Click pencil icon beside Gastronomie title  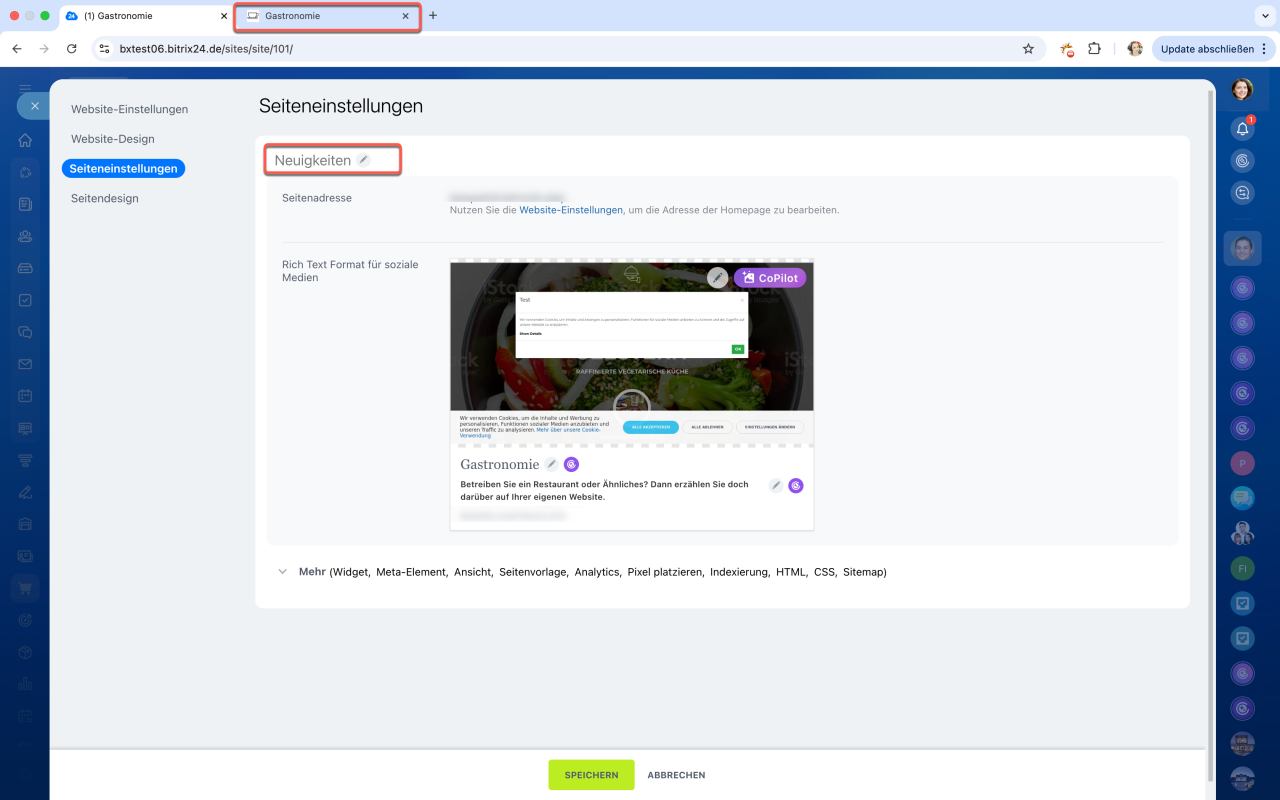(551, 464)
